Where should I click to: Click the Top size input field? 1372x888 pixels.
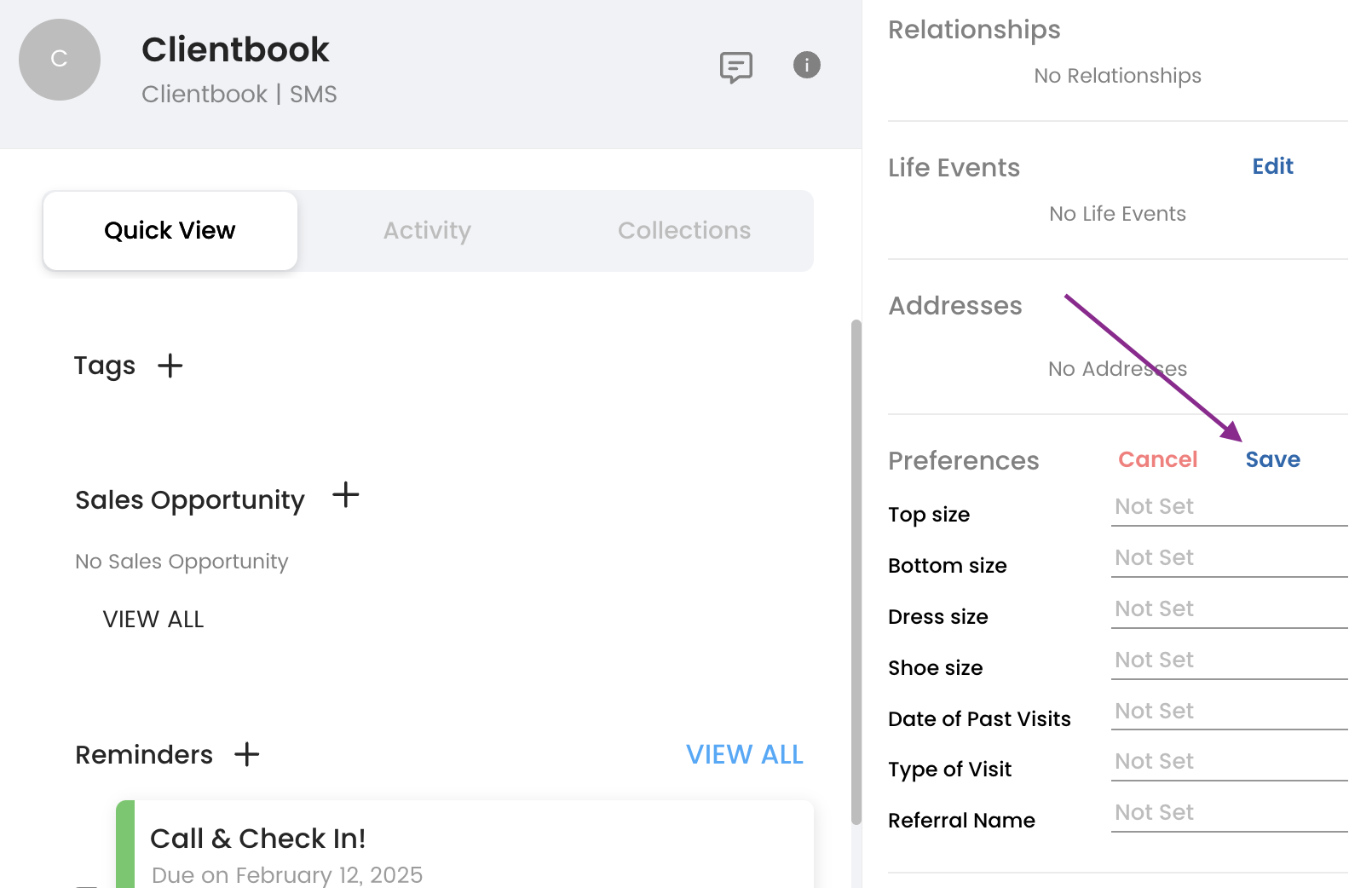click(1228, 507)
